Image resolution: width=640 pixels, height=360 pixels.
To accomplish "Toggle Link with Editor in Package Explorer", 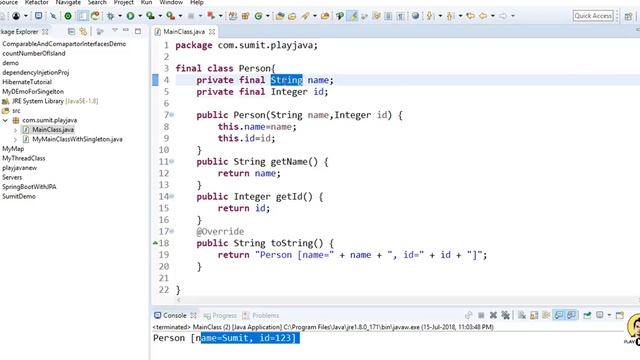I will coord(83,31).
